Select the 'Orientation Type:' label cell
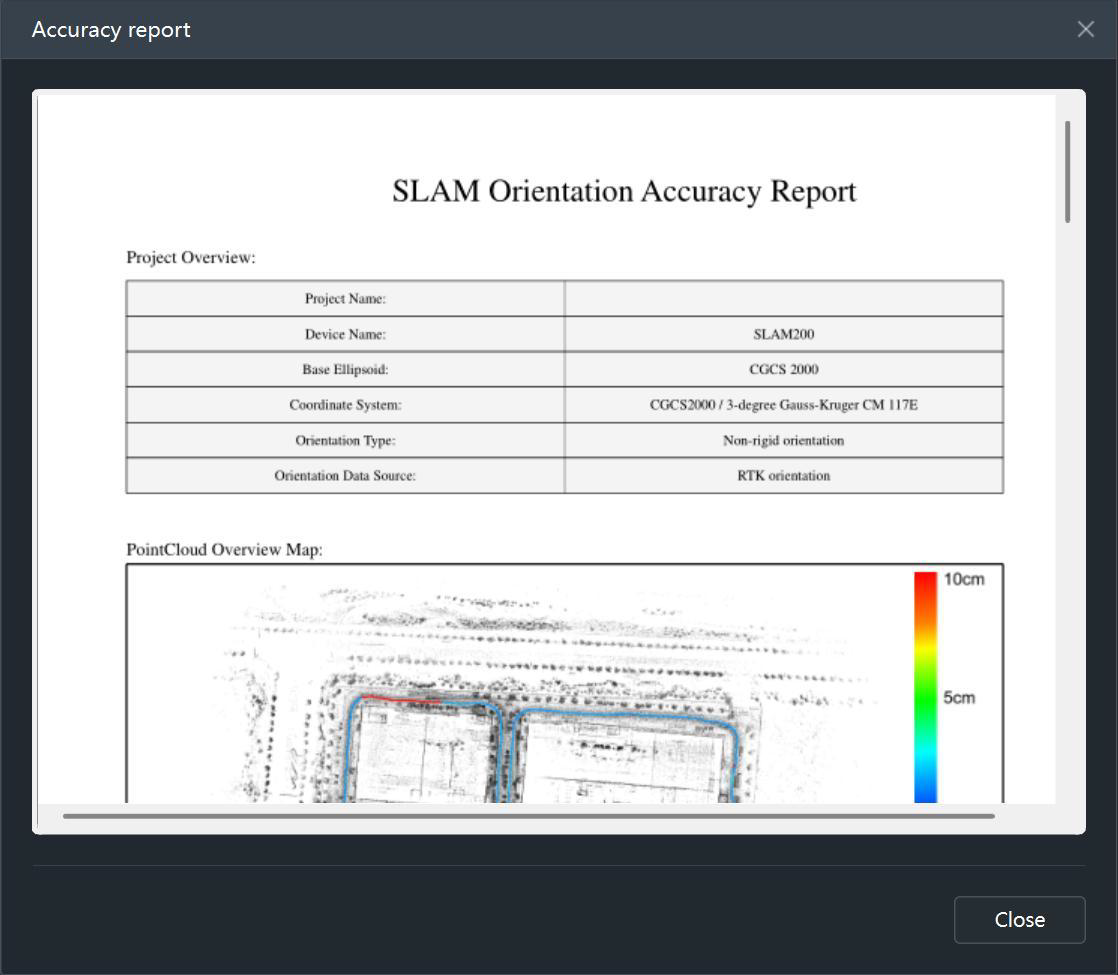 [345, 440]
